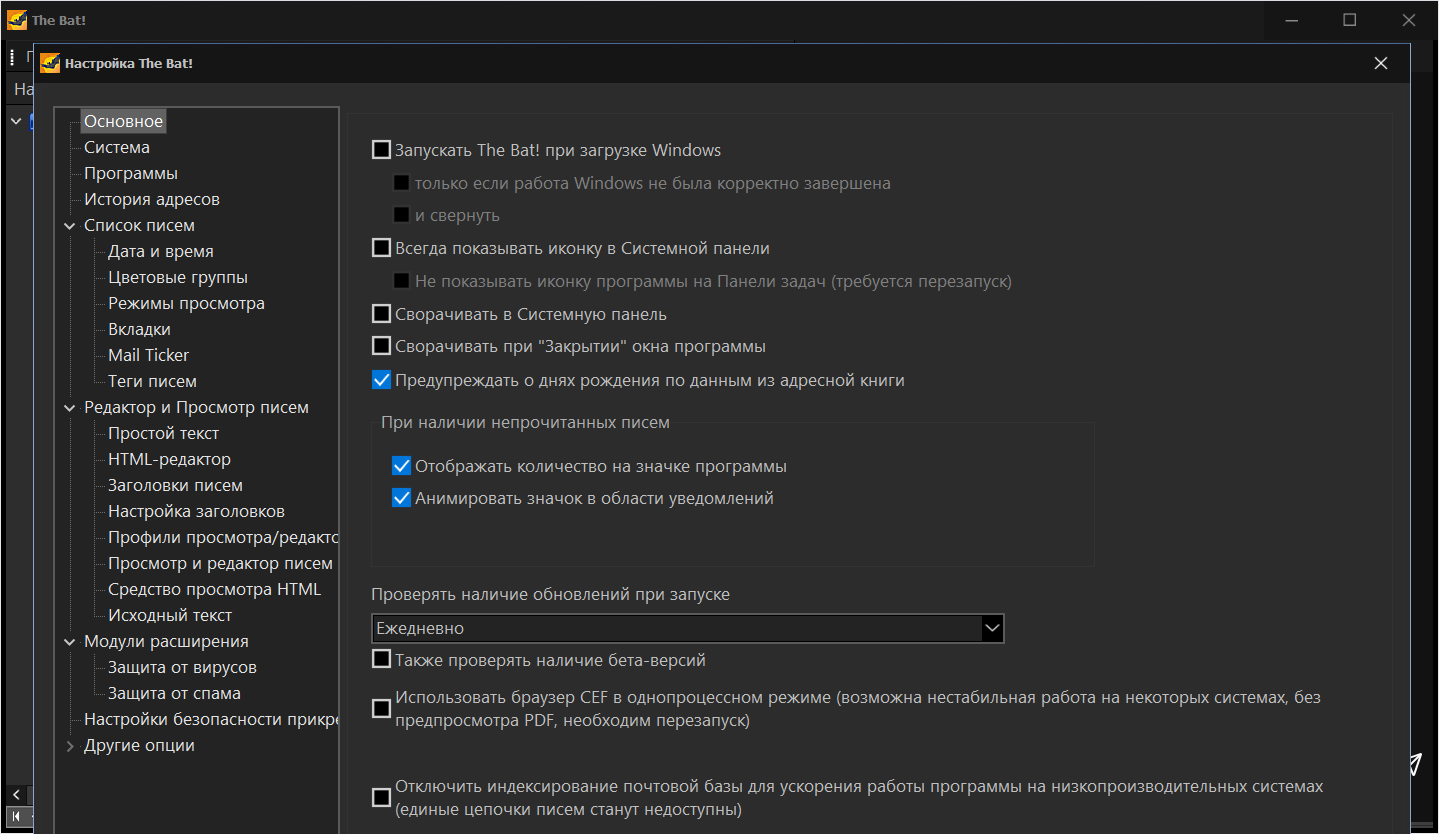Select Список писем tree item
Screen dimensions: 1439x834
click(x=139, y=225)
